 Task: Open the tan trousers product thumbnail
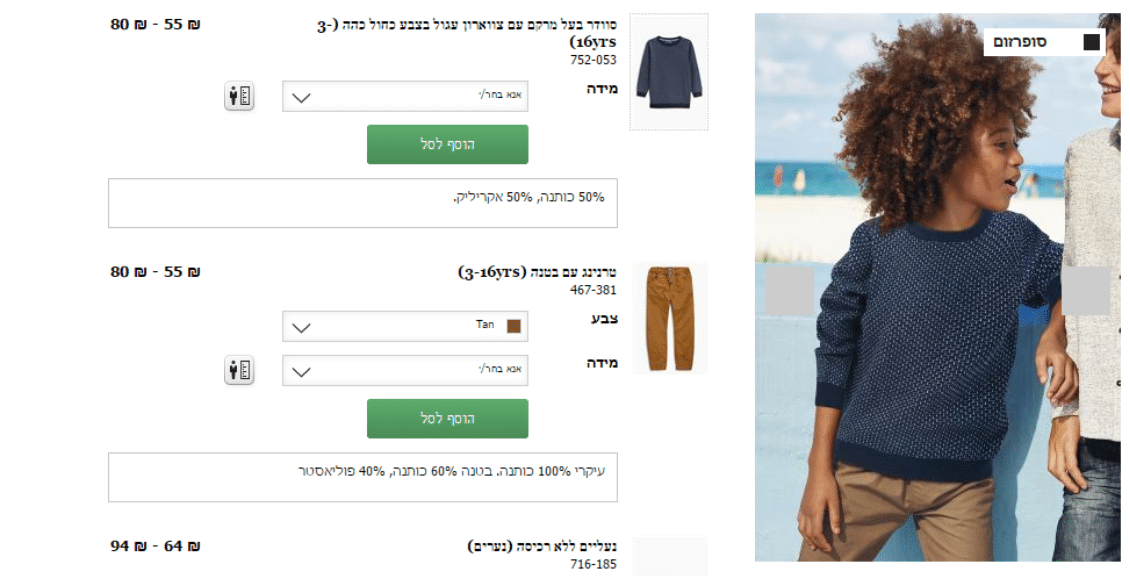(669, 319)
